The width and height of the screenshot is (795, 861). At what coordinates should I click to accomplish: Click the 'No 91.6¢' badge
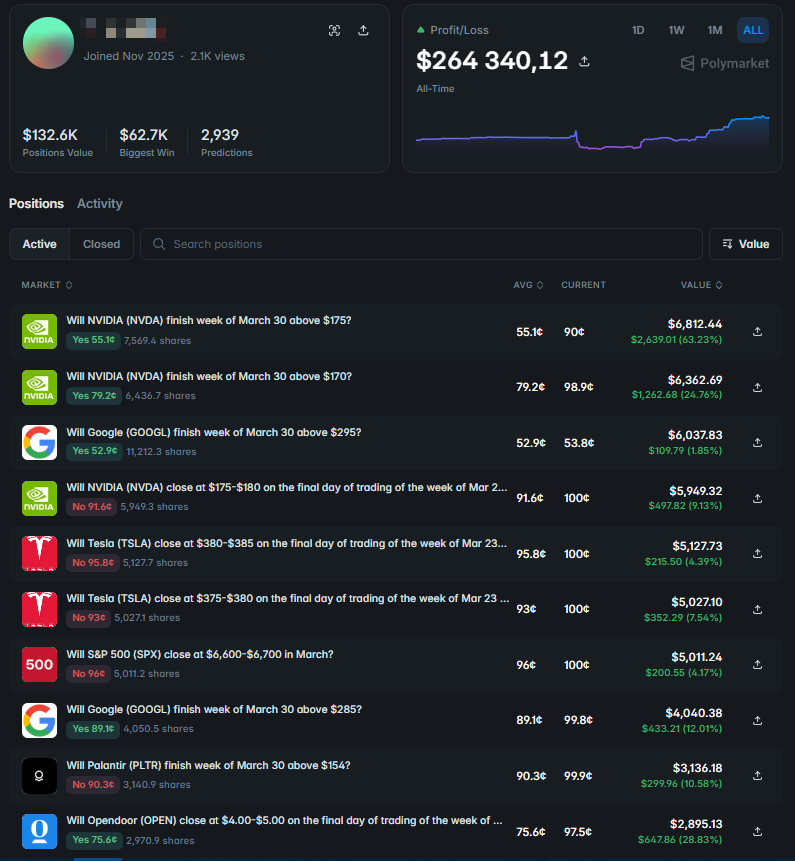92,506
